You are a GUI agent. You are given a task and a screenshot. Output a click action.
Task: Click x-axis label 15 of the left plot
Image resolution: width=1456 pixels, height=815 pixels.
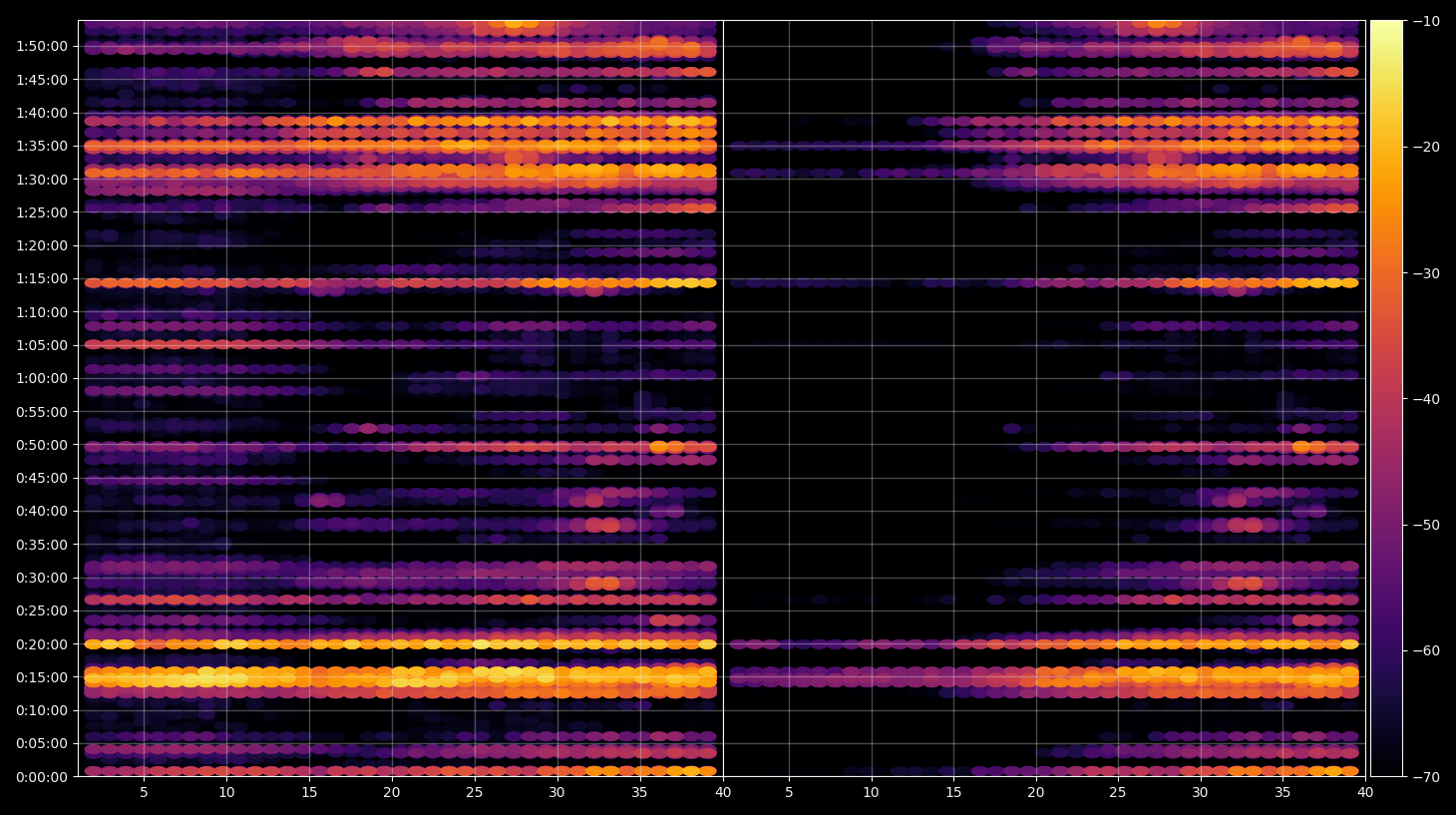(x=309, y=793)
